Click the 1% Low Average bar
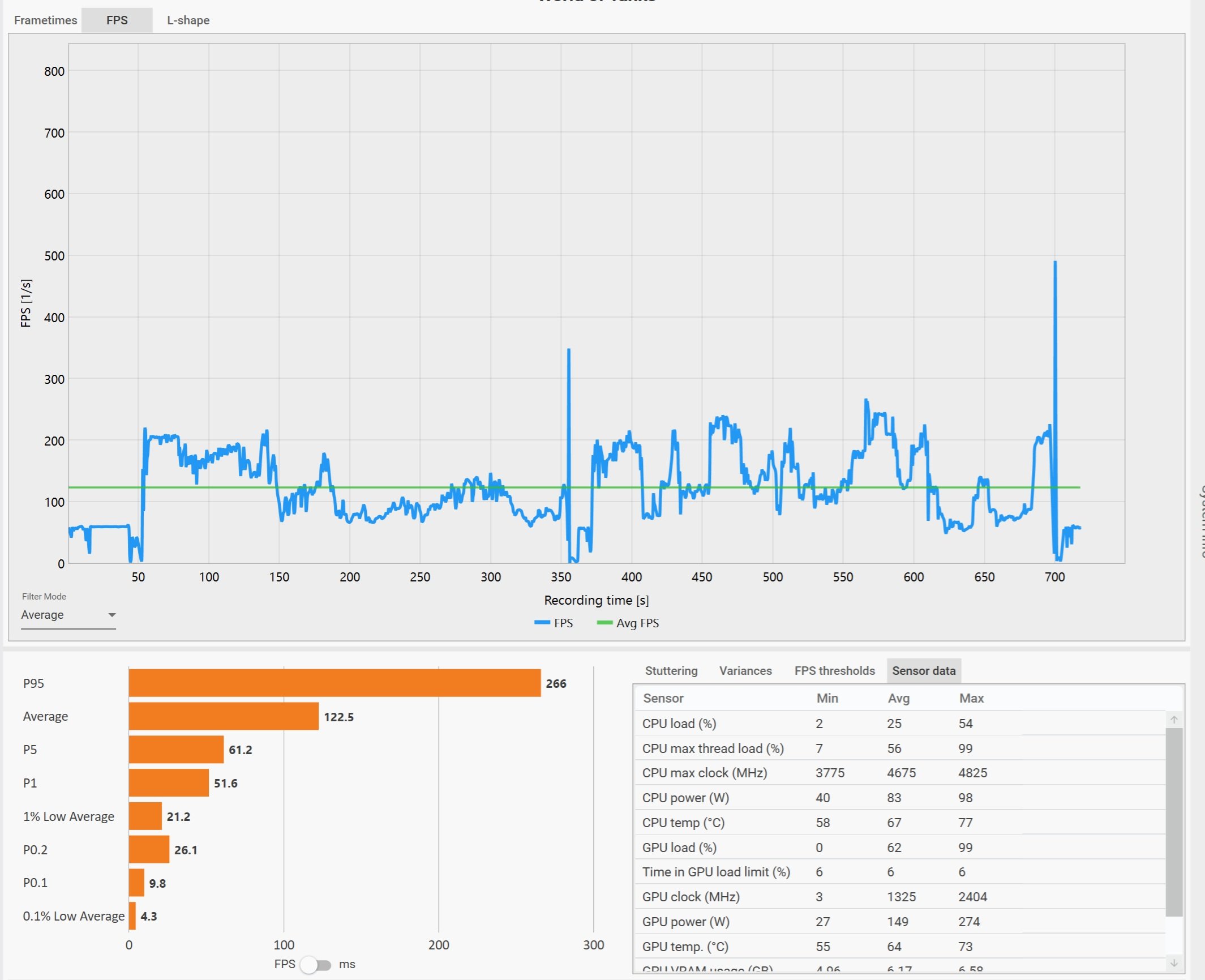 coord(145,816)
